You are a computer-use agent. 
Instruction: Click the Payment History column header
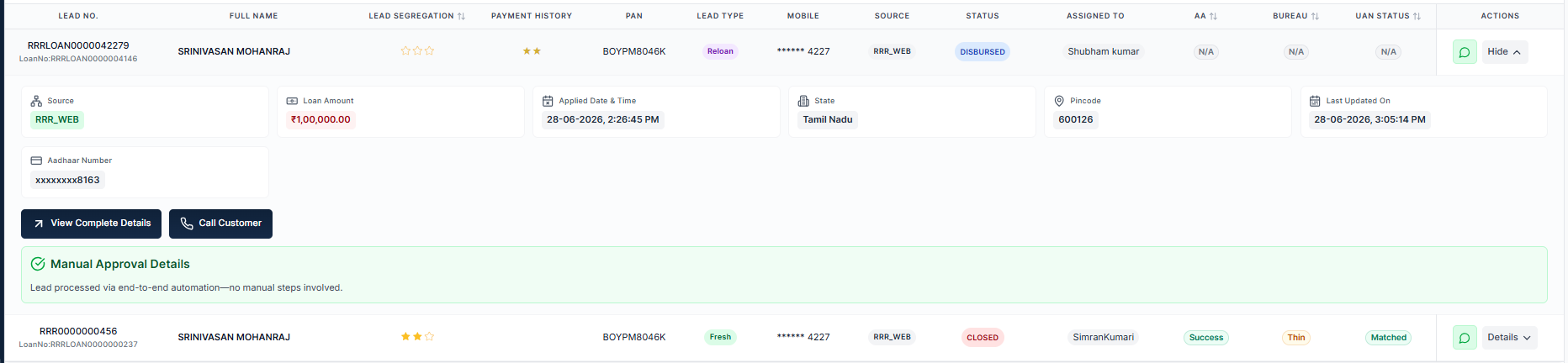[x=532, y=16]
